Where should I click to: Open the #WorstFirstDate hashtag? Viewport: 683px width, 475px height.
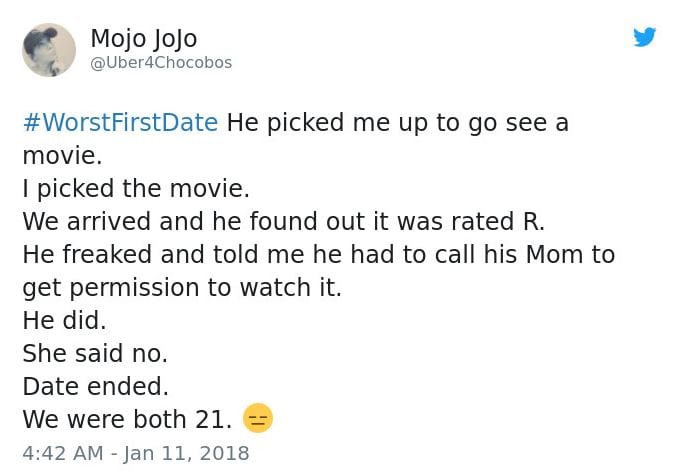(x=120, y=122)
